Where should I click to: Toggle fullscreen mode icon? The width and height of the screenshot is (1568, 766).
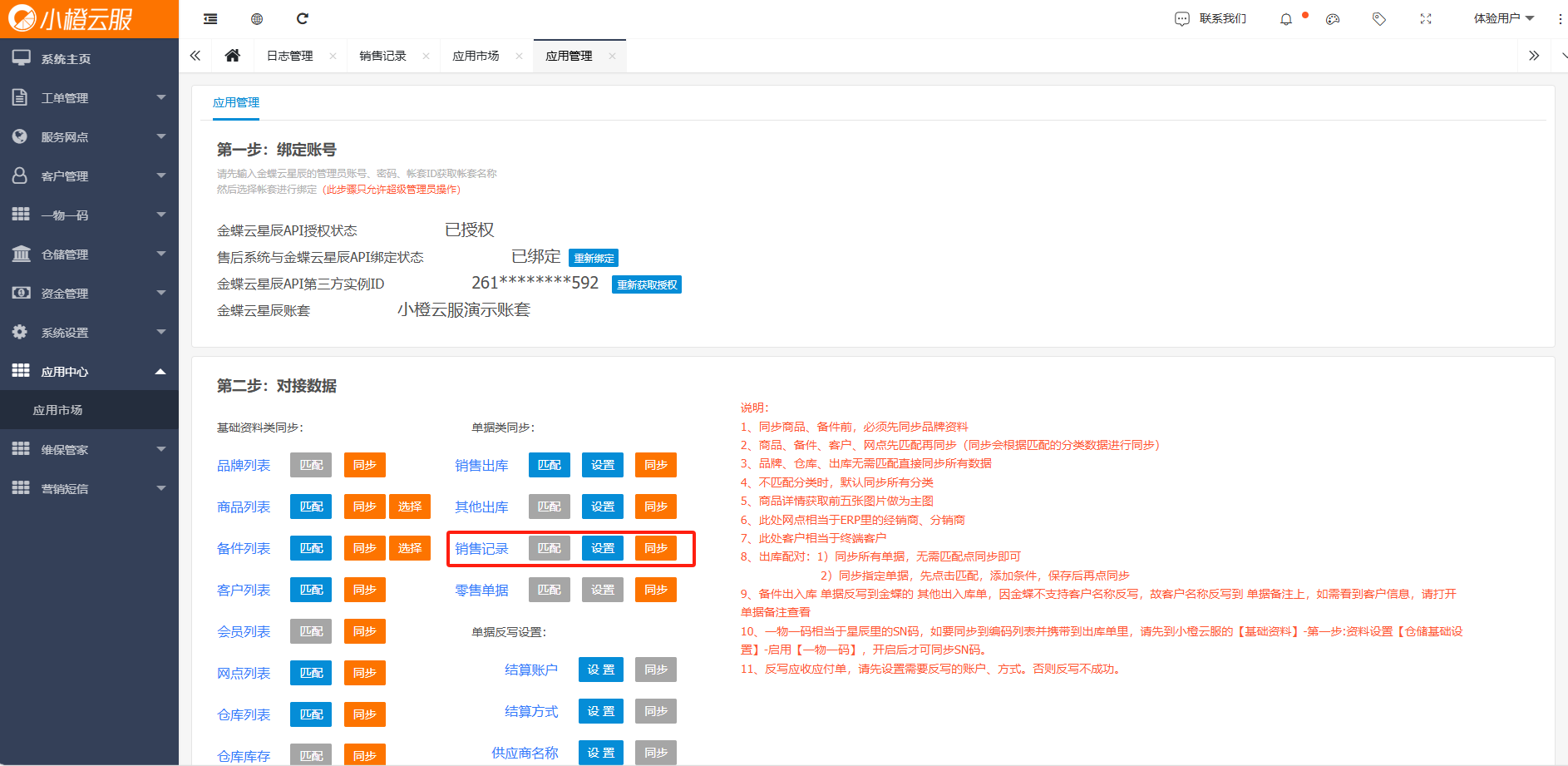(1426, 18)
